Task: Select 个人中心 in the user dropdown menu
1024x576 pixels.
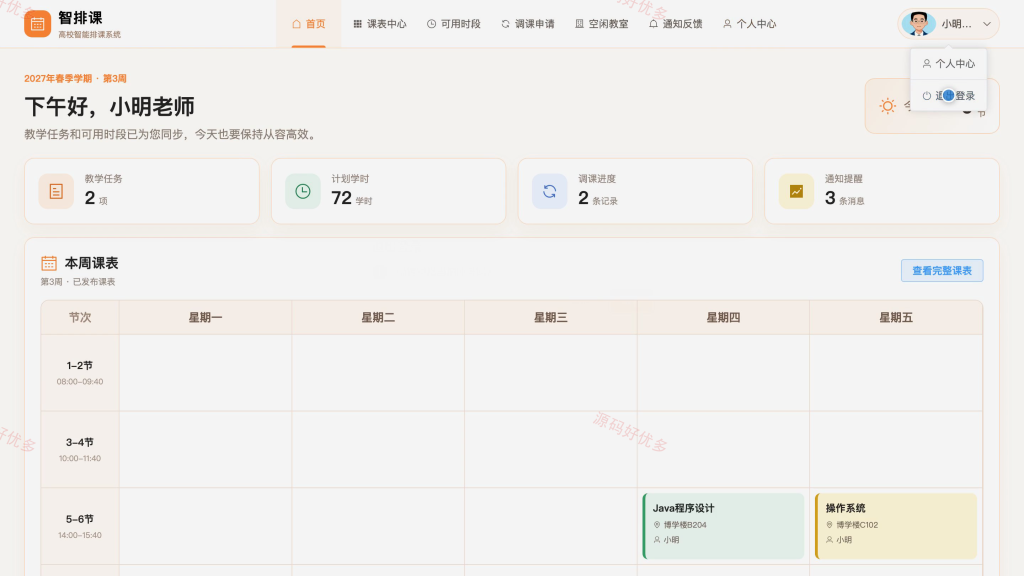Action: (x=948, y=63)
